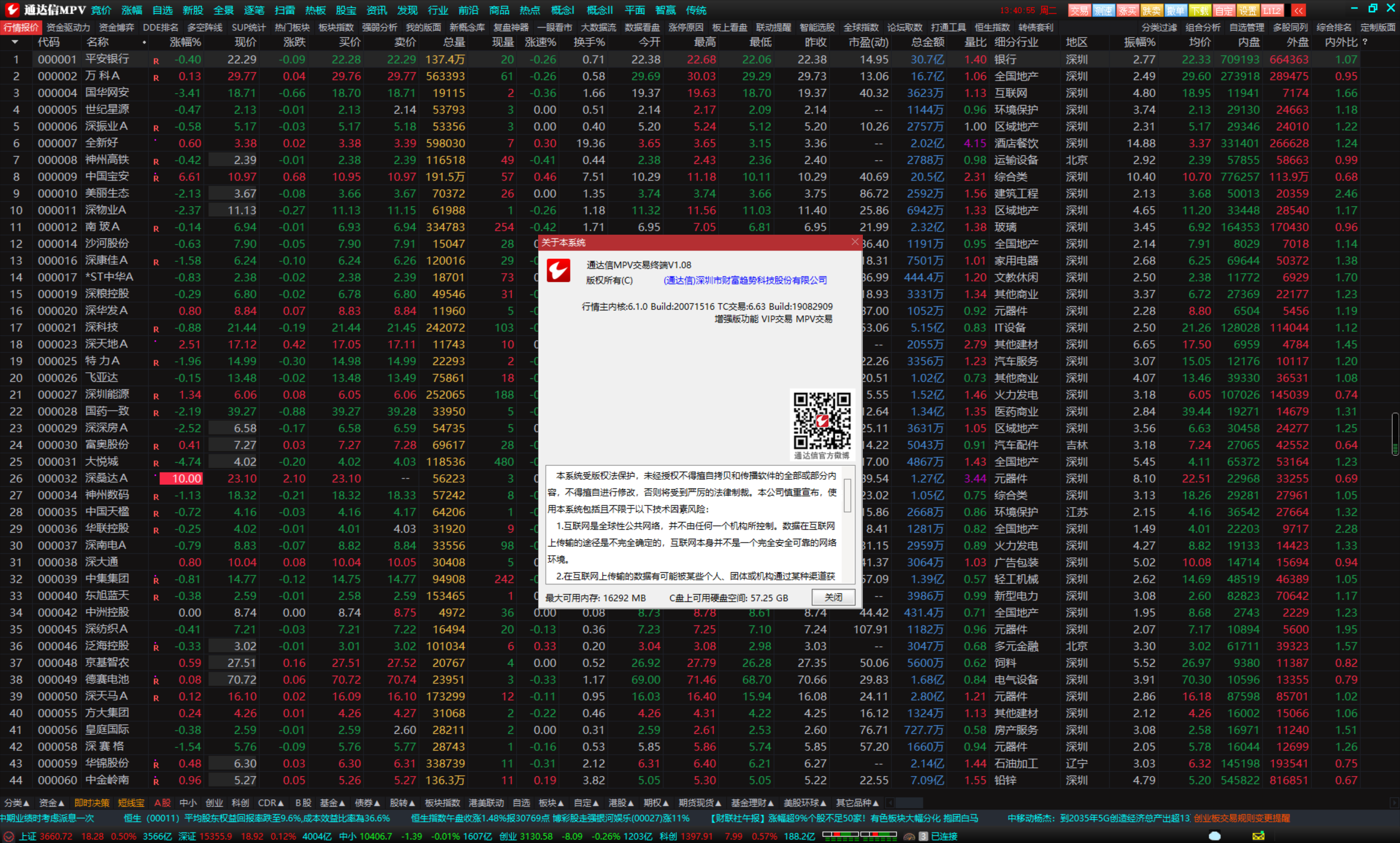Click the R marker next to 中国宝安
1400x843 pixels.
click(156, 178)
